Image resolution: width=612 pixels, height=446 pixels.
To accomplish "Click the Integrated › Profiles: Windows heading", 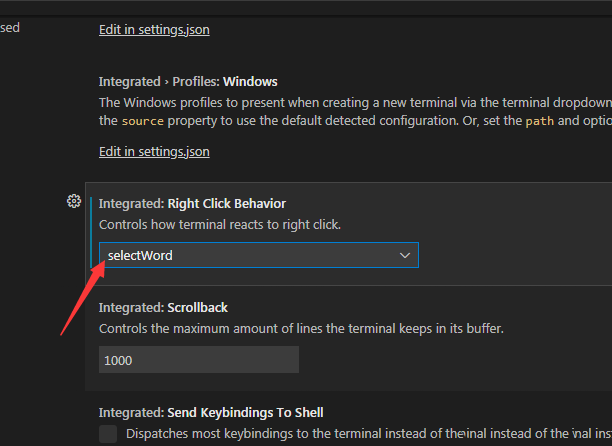I will click(188, 81).
